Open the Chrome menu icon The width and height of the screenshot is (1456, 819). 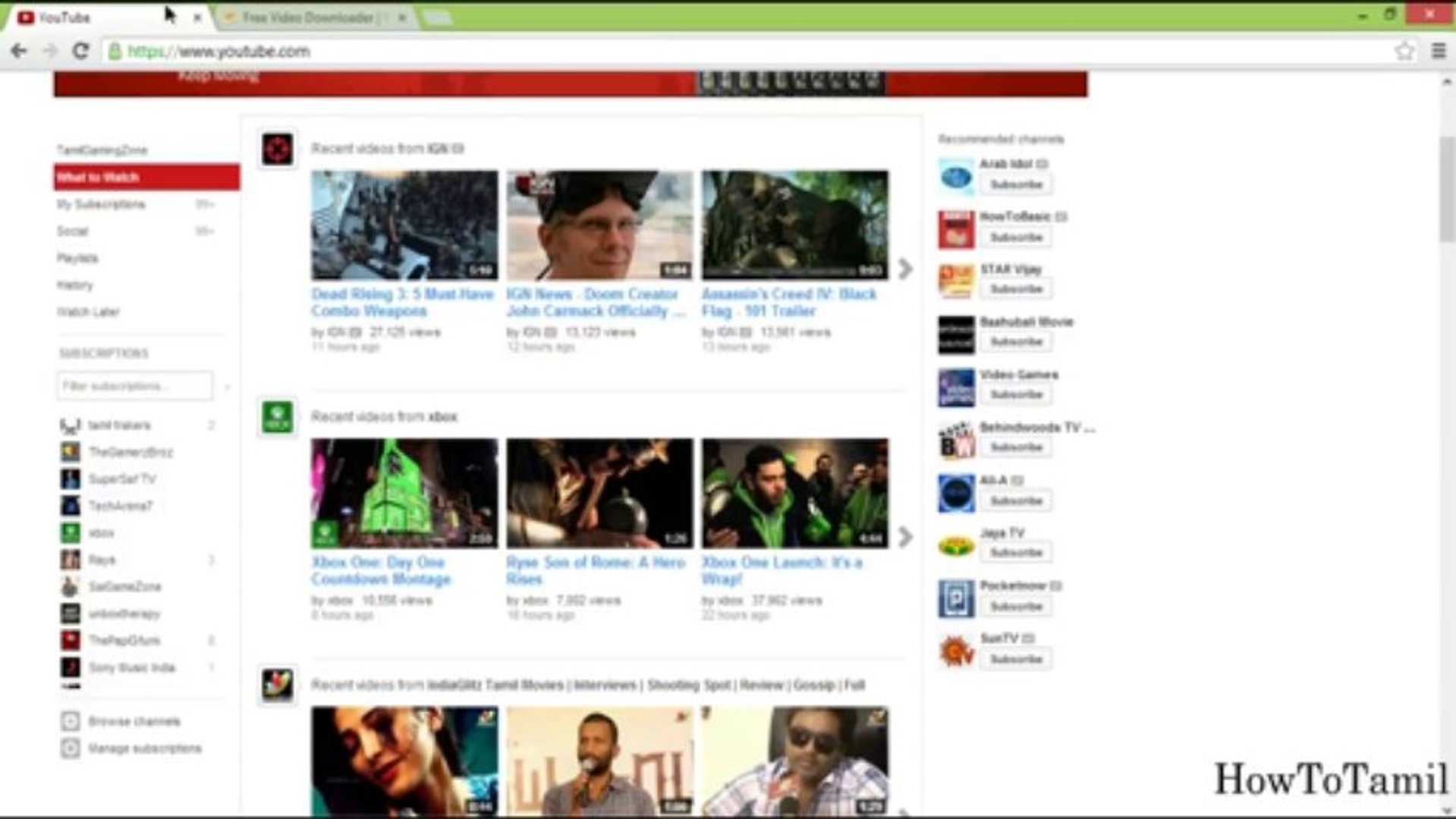[x=1438, y=51]
